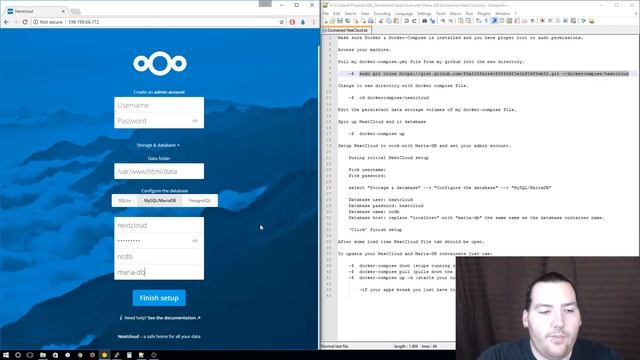Toggle Show All Characters in Notepad++ toolbar

click(486, 21)
